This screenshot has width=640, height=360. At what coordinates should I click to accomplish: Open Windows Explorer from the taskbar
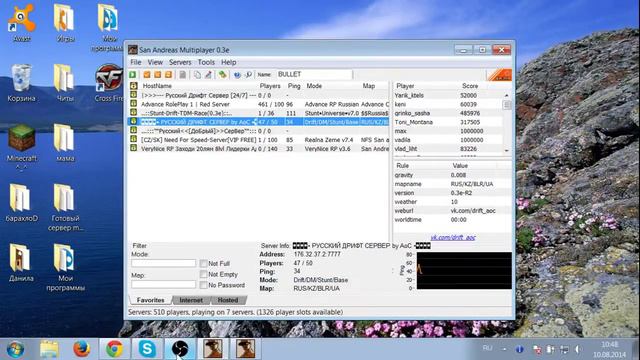49,349
